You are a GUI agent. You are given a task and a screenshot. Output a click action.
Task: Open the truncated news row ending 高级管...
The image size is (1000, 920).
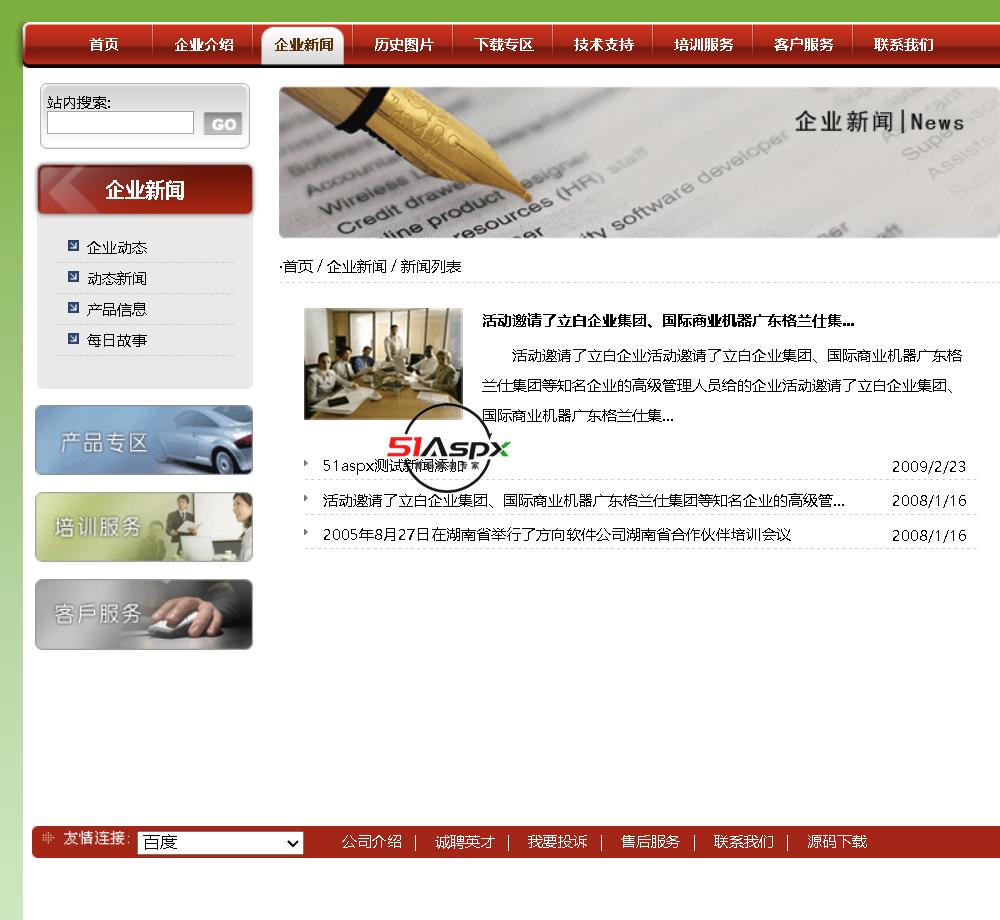[584, 500]
